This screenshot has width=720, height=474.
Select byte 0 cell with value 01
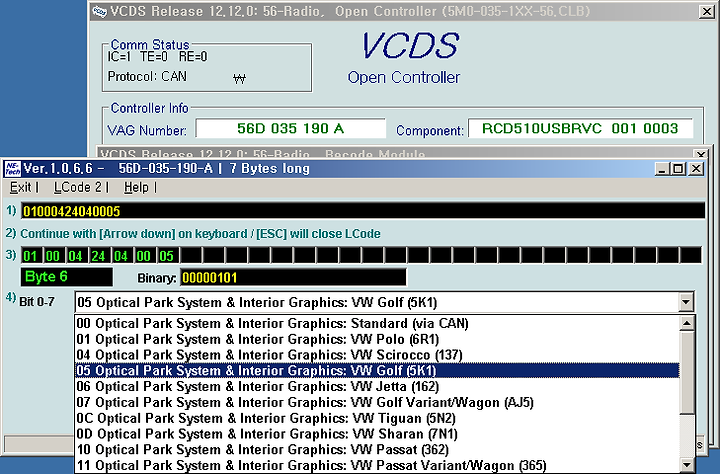tap(31, 255)
